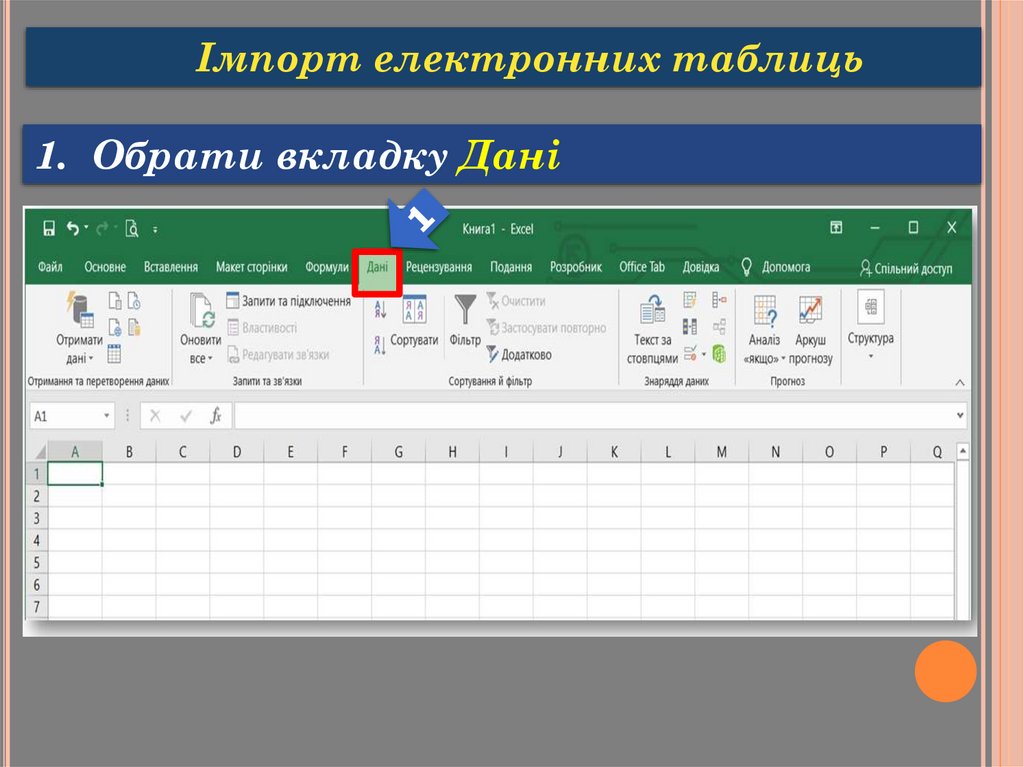Click the Додатково advanced filter button
1024x767 pixels.
[519, 355]
